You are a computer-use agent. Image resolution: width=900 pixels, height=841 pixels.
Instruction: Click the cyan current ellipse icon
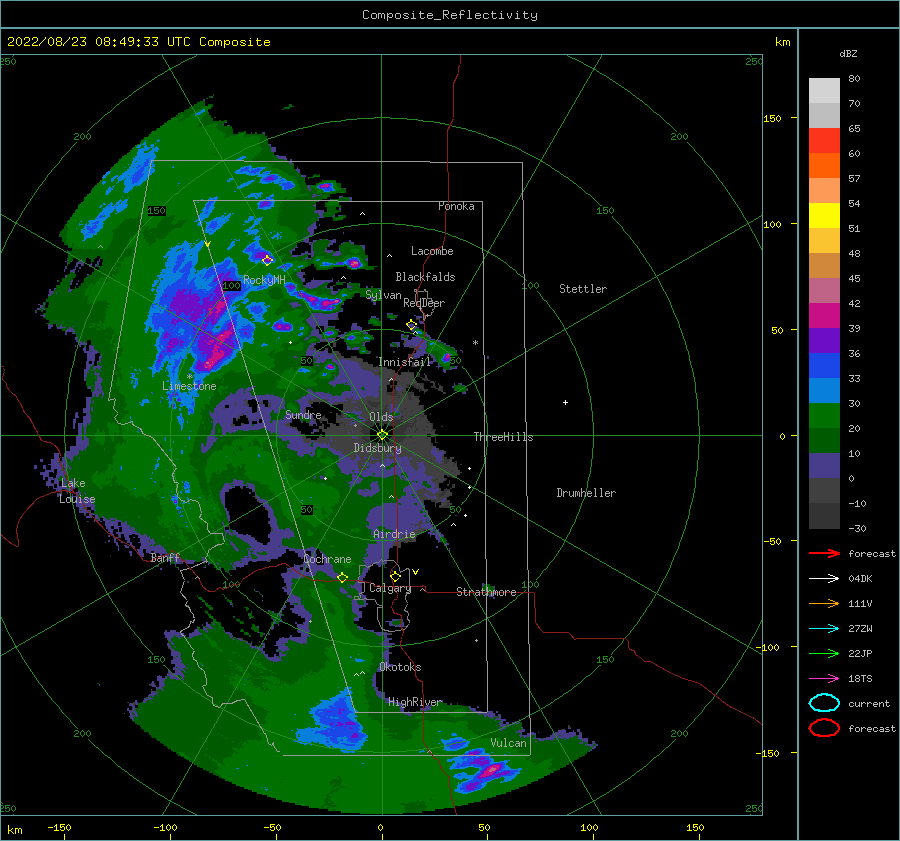pyautogui.click(x=824, y=703)
